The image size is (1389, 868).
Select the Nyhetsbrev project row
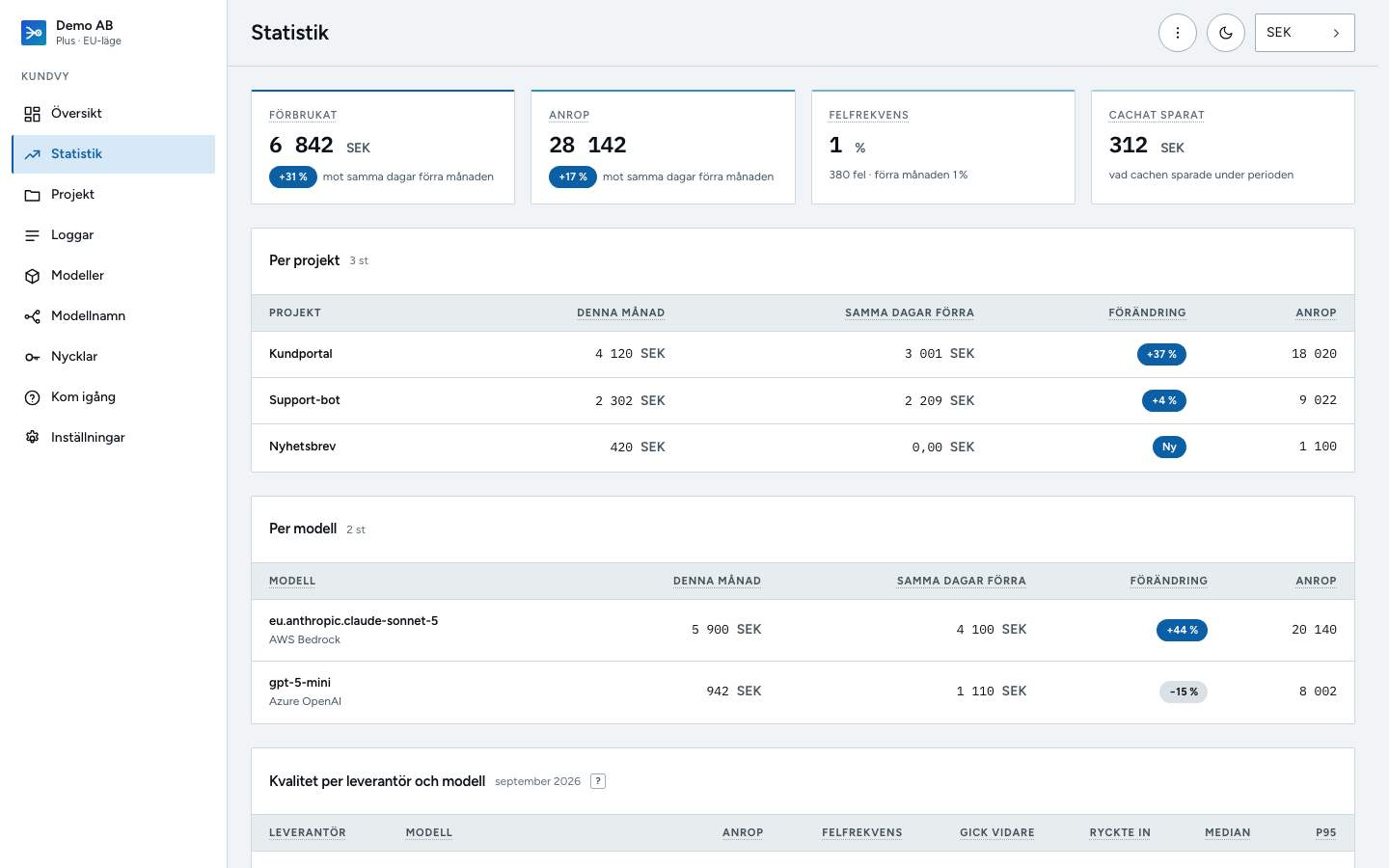(x=803, y=447)
